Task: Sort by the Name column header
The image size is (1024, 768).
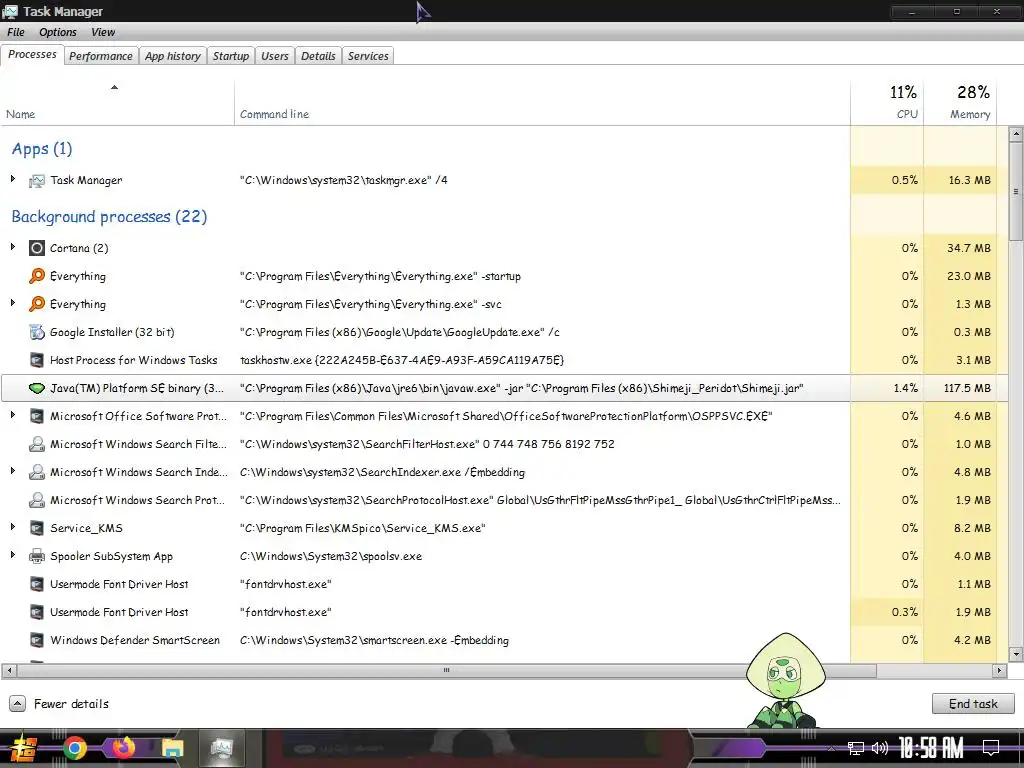Action: click(x=117, y=103)
